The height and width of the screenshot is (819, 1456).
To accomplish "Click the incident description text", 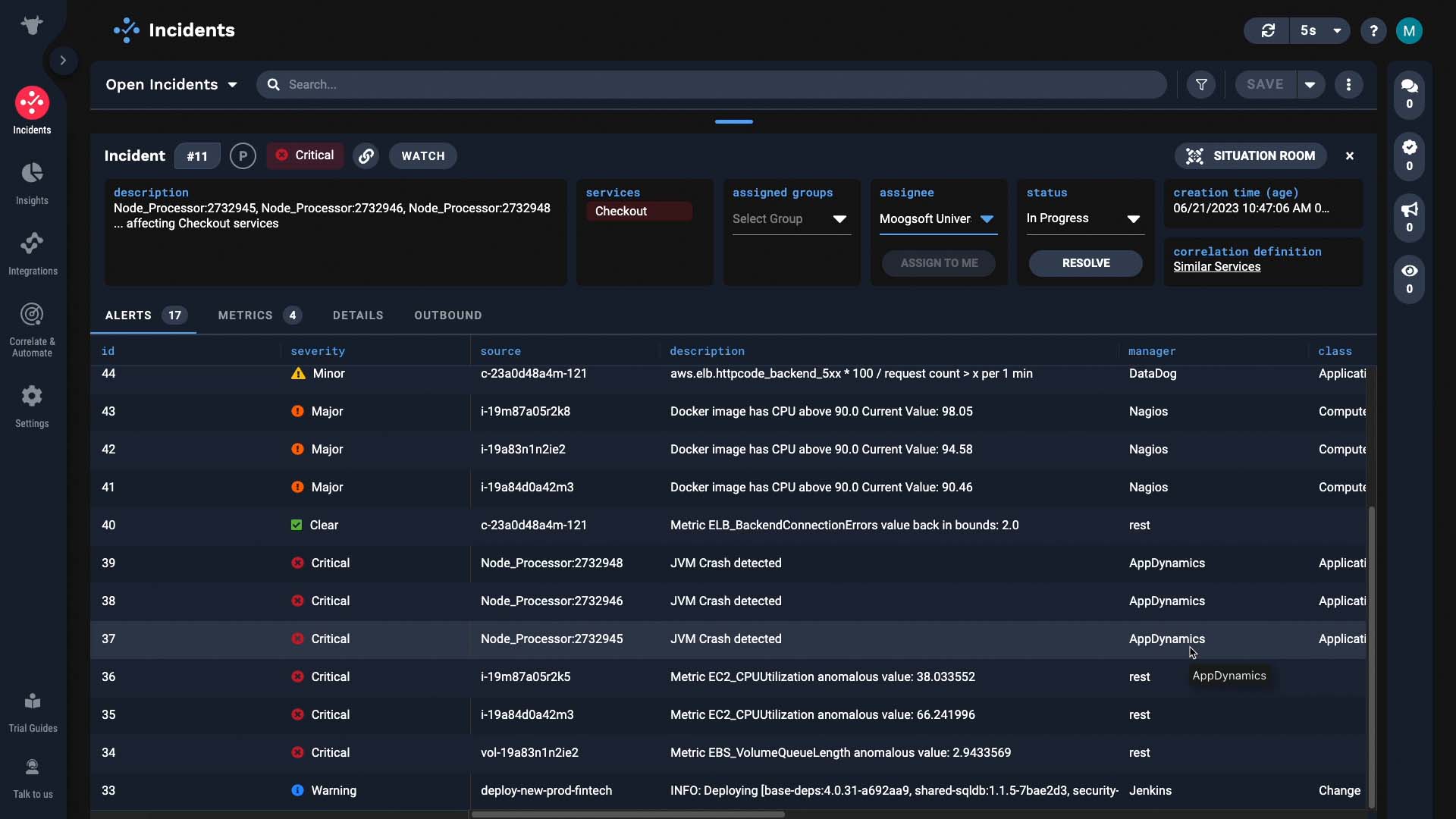I will point(332,215).
